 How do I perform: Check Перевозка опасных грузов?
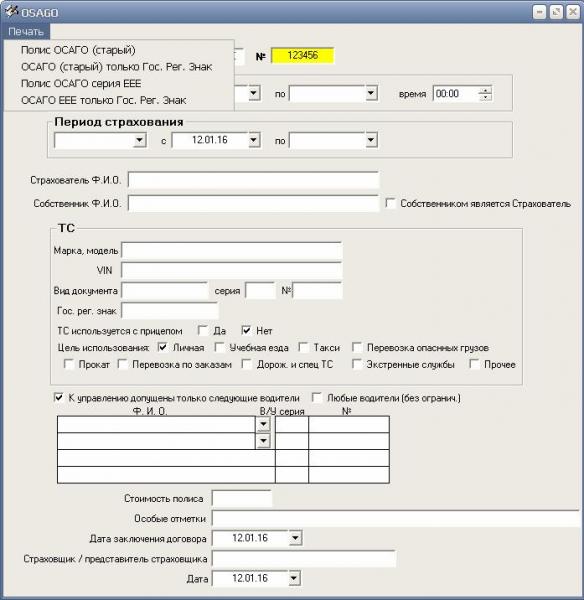coord(357,347)
